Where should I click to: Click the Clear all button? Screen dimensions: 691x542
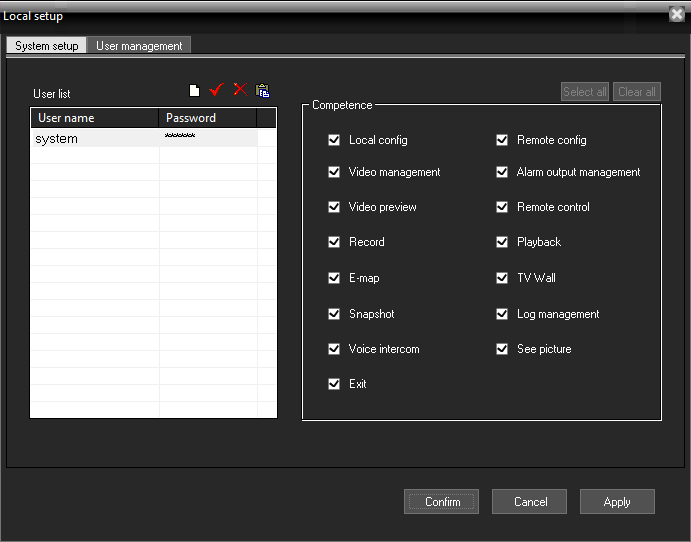(637, 92)
